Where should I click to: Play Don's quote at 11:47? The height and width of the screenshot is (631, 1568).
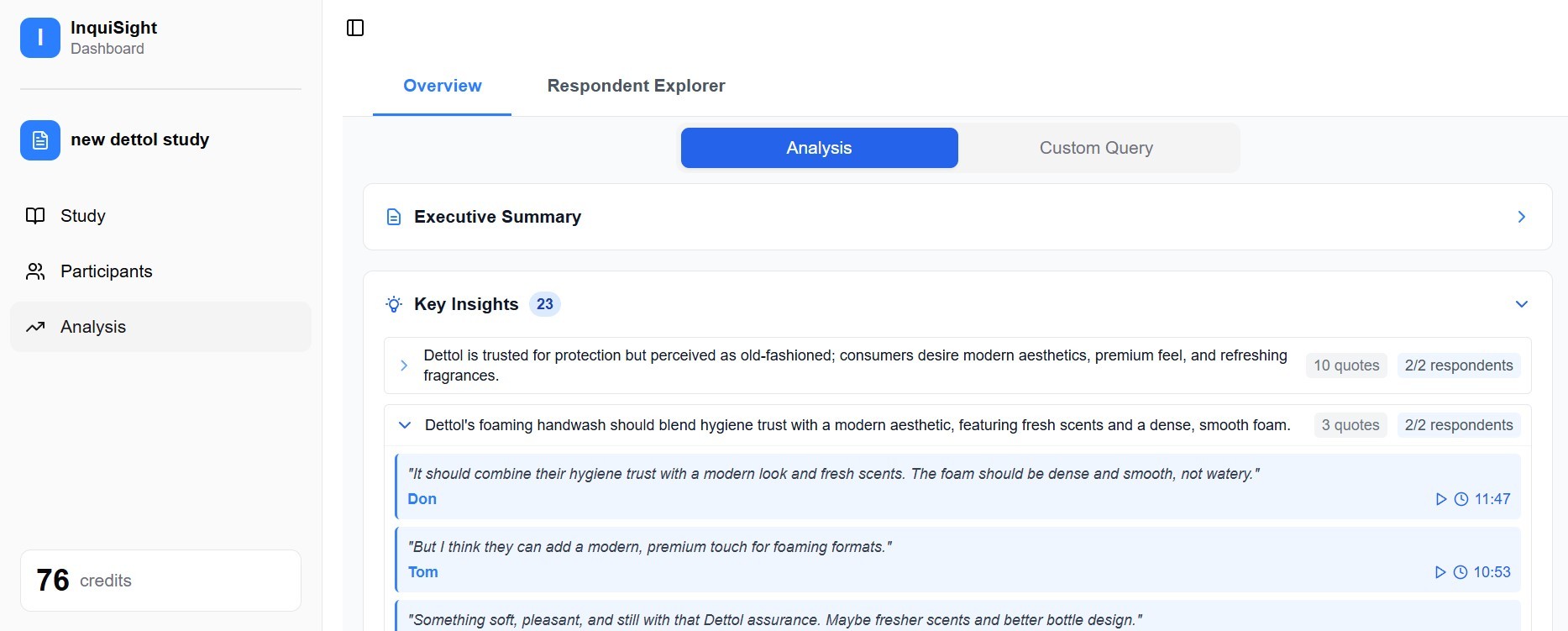1441,499
